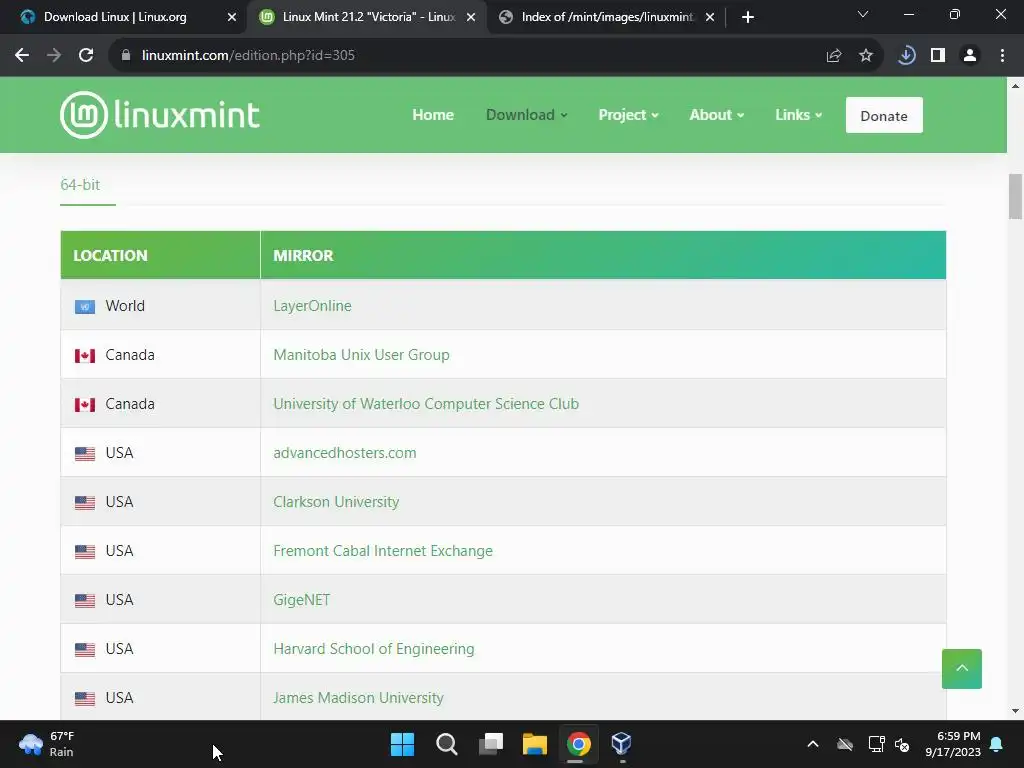The height and width of the screenshot is (768, 1024).
Task: Open File Explorer from the taskbar
Action: pos(535,744)
